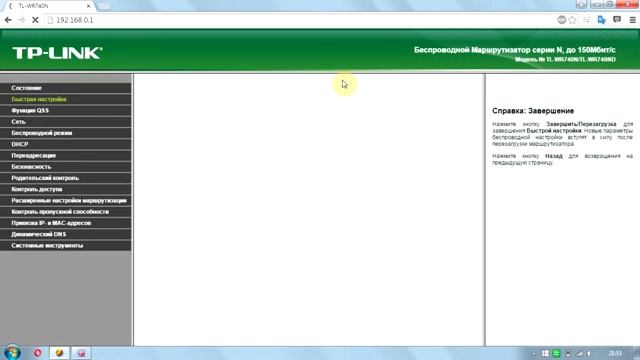
Task: Launch Opera from the taskbar
Action: [x=38, y=353]
